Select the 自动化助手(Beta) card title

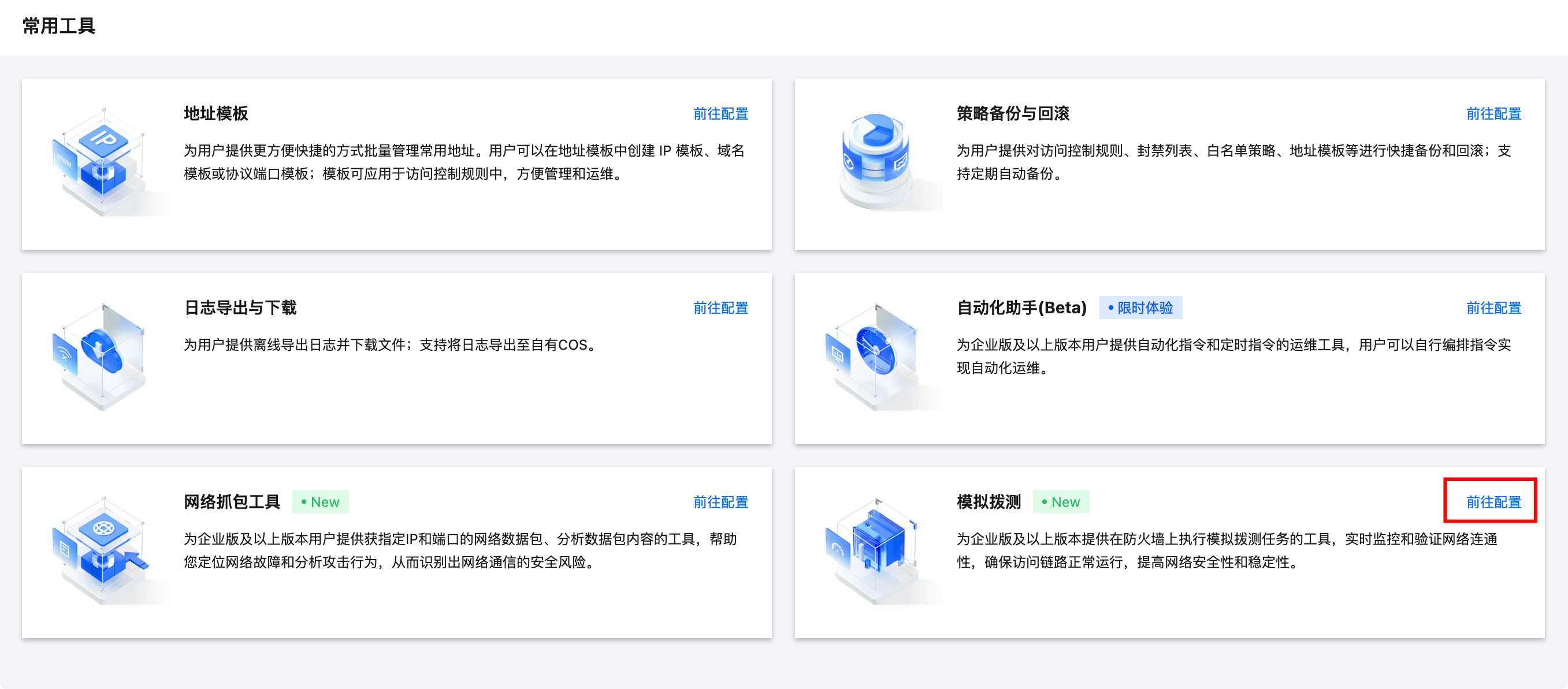pyautogui.click(x=1021, y=308)
